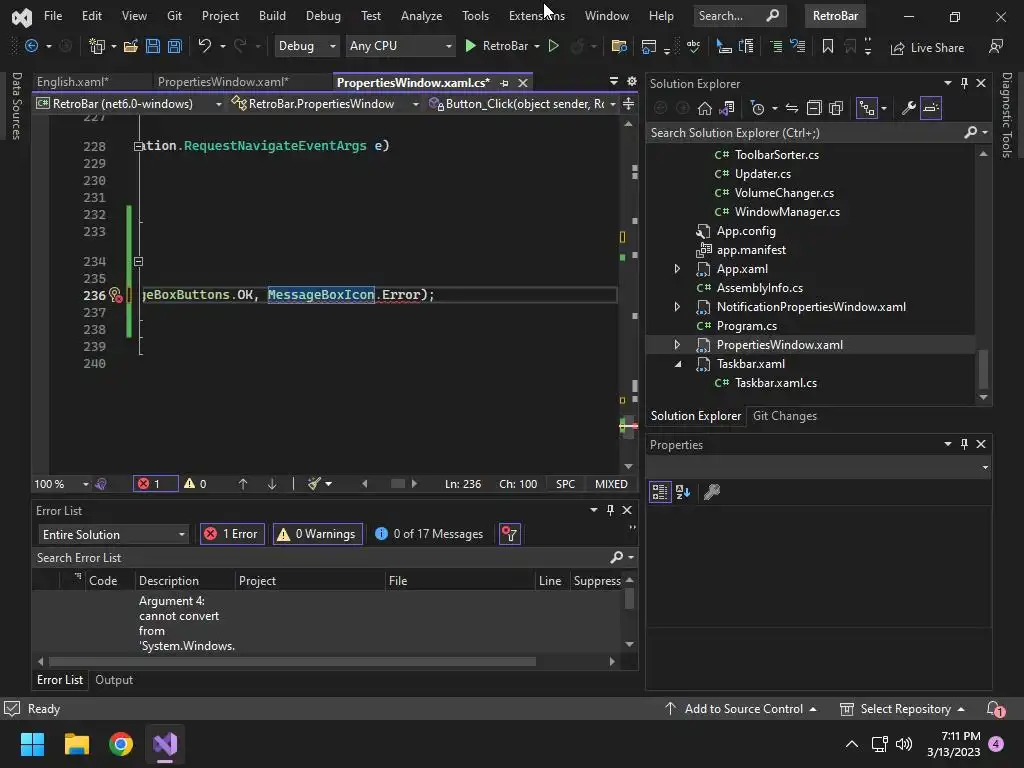Click Sync with Active Document arrows icon
Viewport: 1024px width, 768px height.
(x=792, y=108)
